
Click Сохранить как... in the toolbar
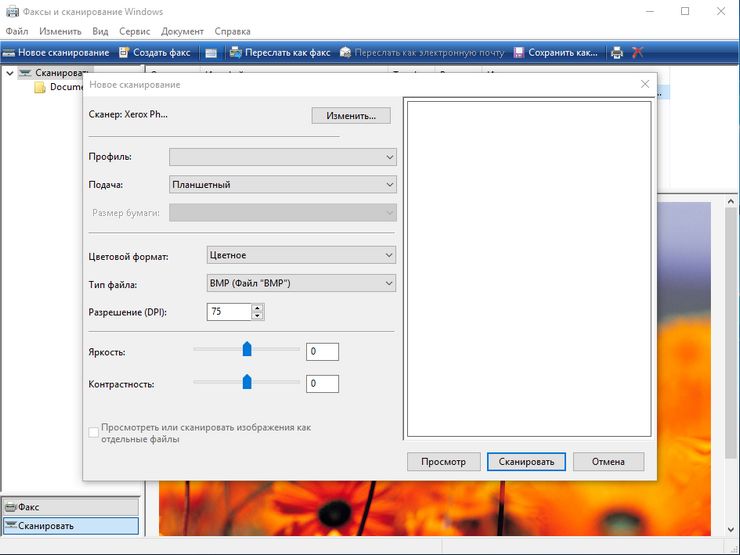point(555,52)
